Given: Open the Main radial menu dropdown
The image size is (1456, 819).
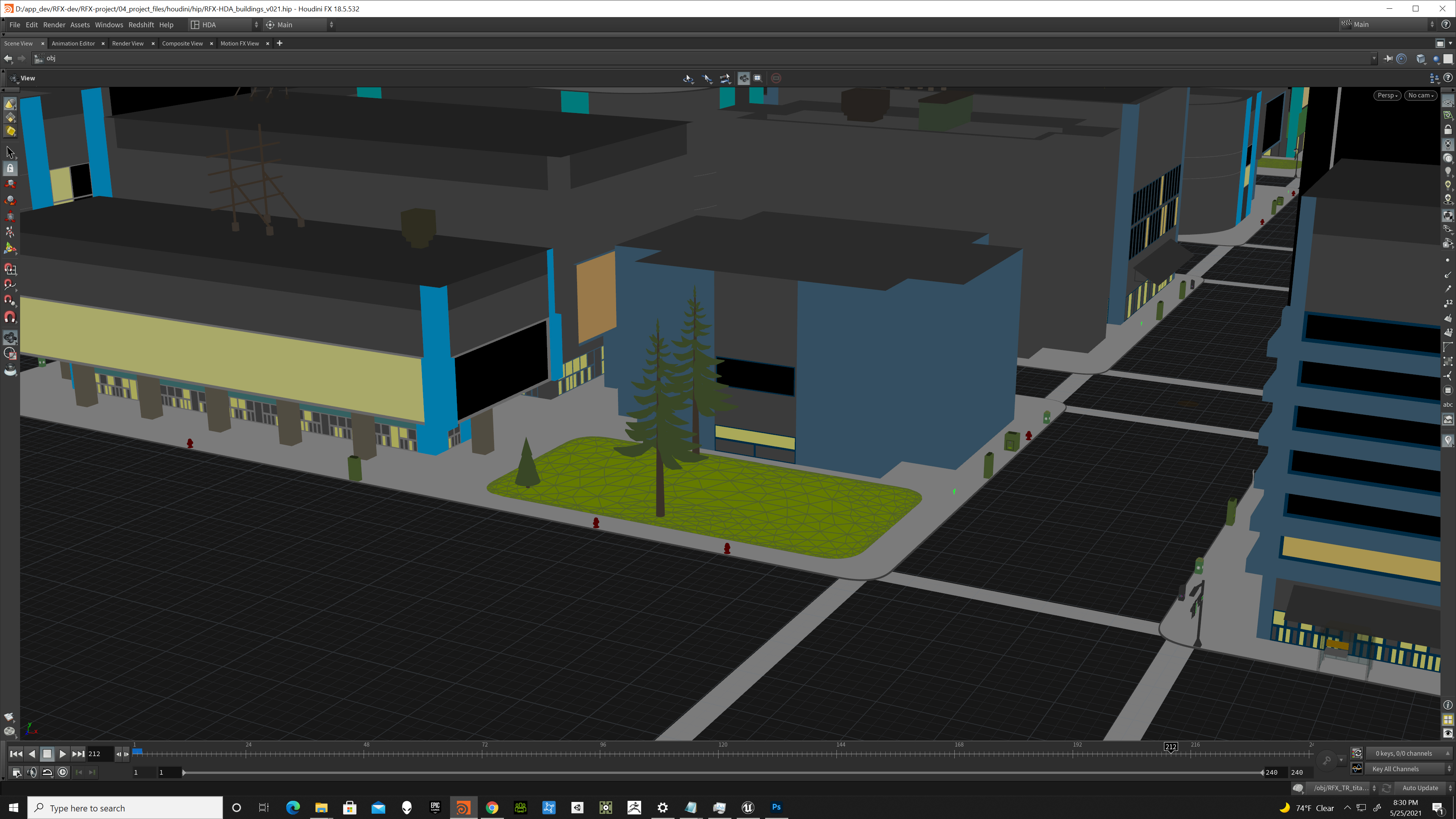Looking at the screenshot, I should (300, 25).
